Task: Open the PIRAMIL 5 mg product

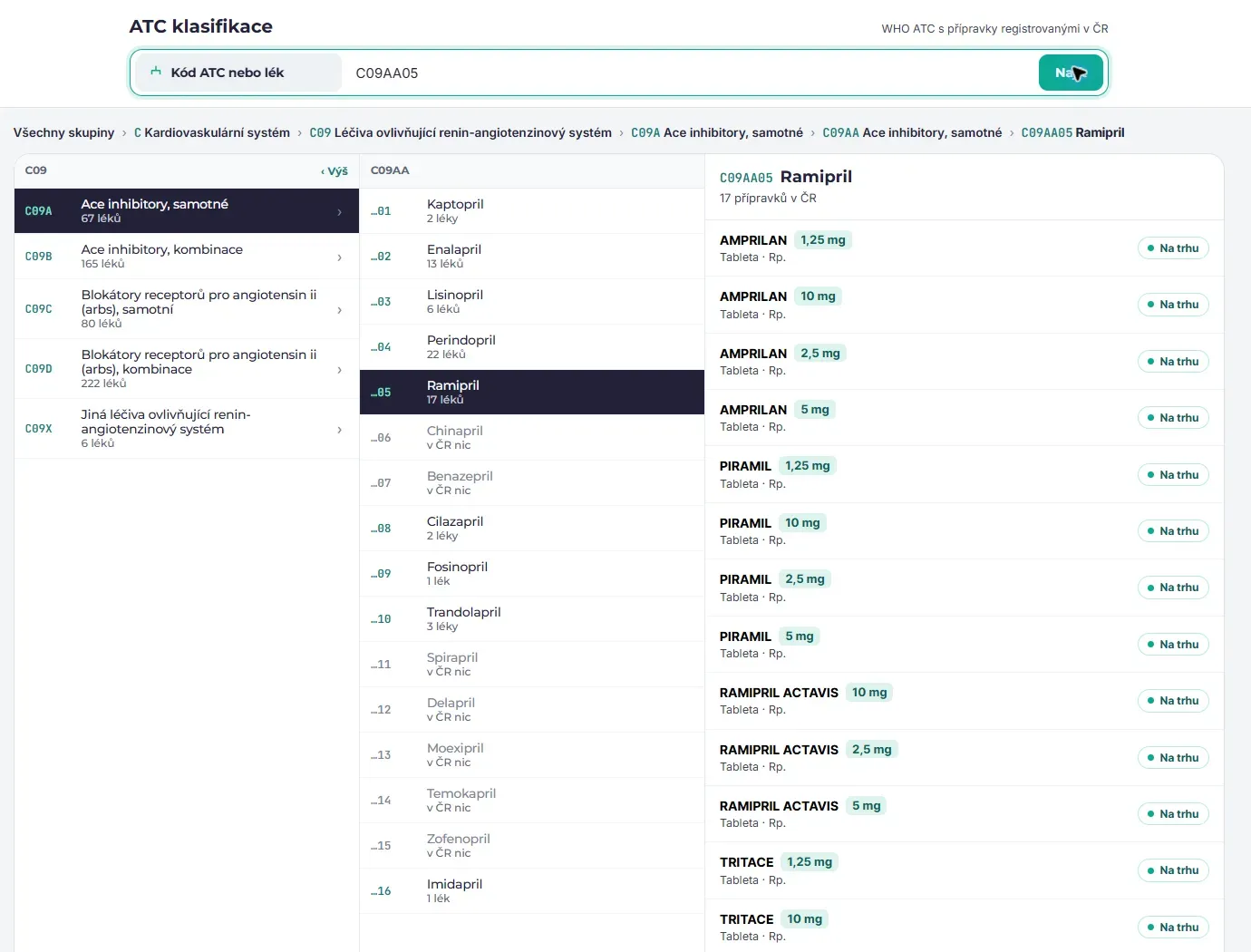Action: tap(965, 644)
